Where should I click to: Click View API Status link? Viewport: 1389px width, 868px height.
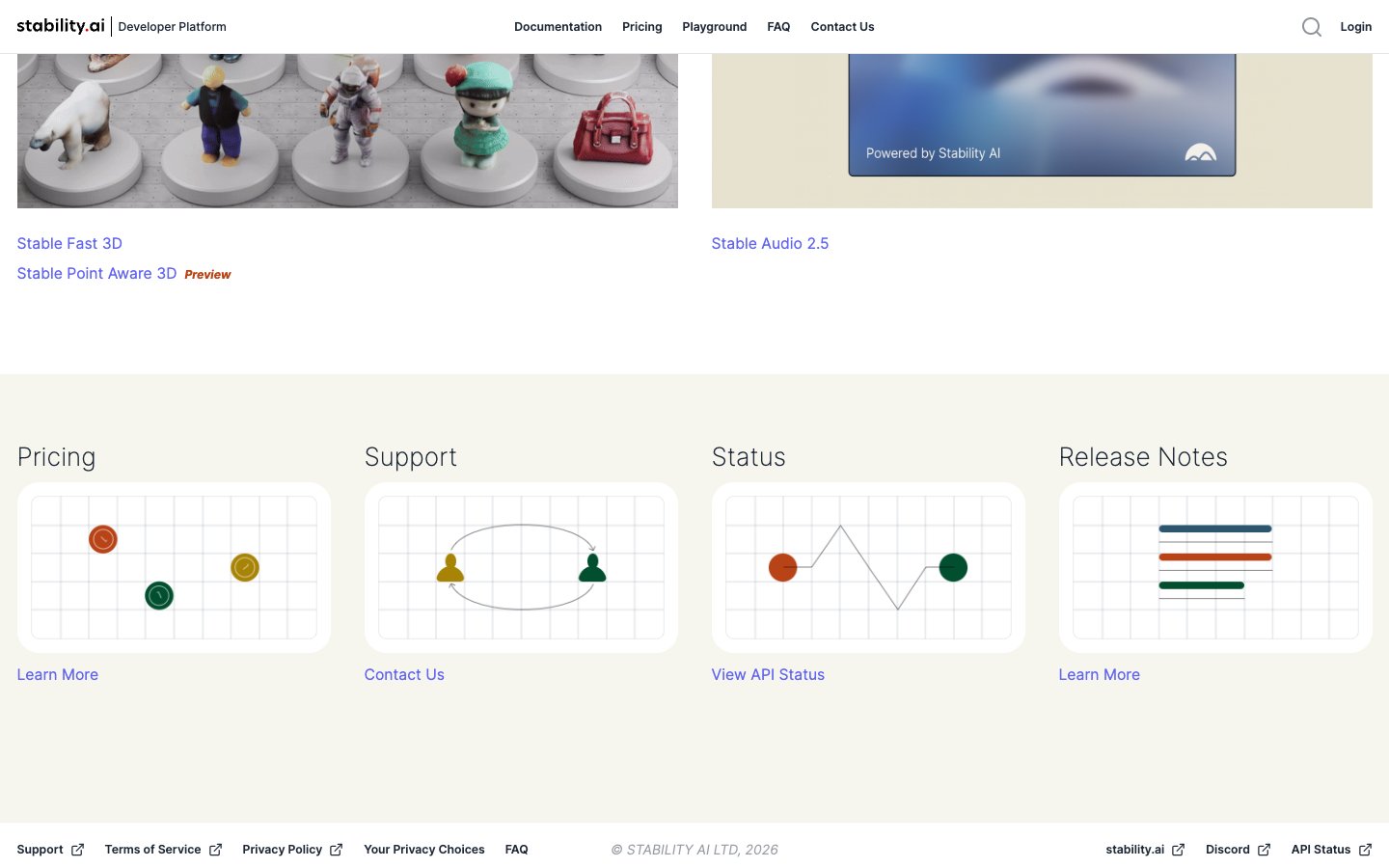pyautogui.click(x=768, y=675)
